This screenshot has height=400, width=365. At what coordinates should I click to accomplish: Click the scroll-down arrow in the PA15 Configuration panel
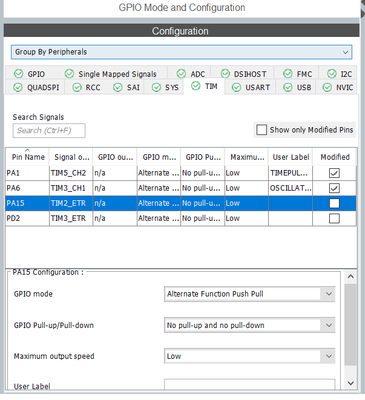pyautogui.click(x=350, y=383)
